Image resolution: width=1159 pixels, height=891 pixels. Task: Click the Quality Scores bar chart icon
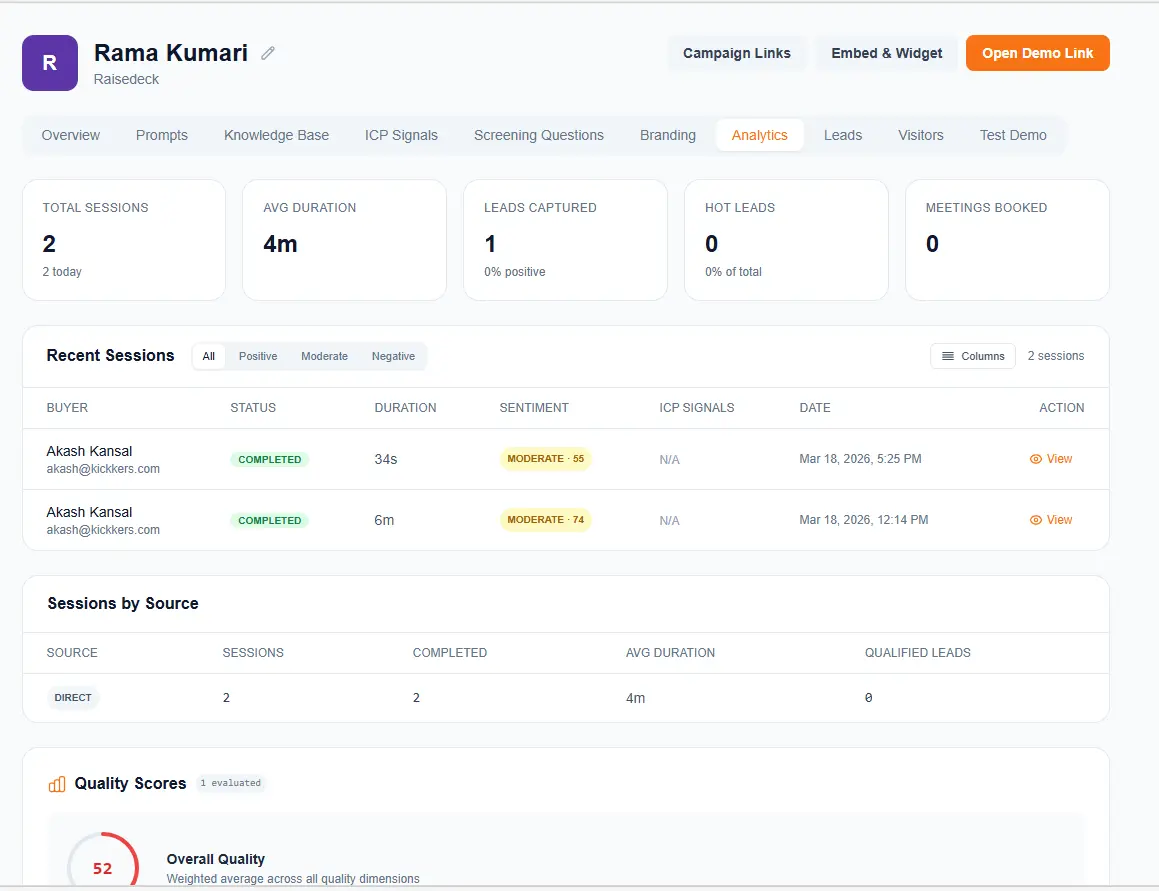pyautogui.click(x=57, y=784)
